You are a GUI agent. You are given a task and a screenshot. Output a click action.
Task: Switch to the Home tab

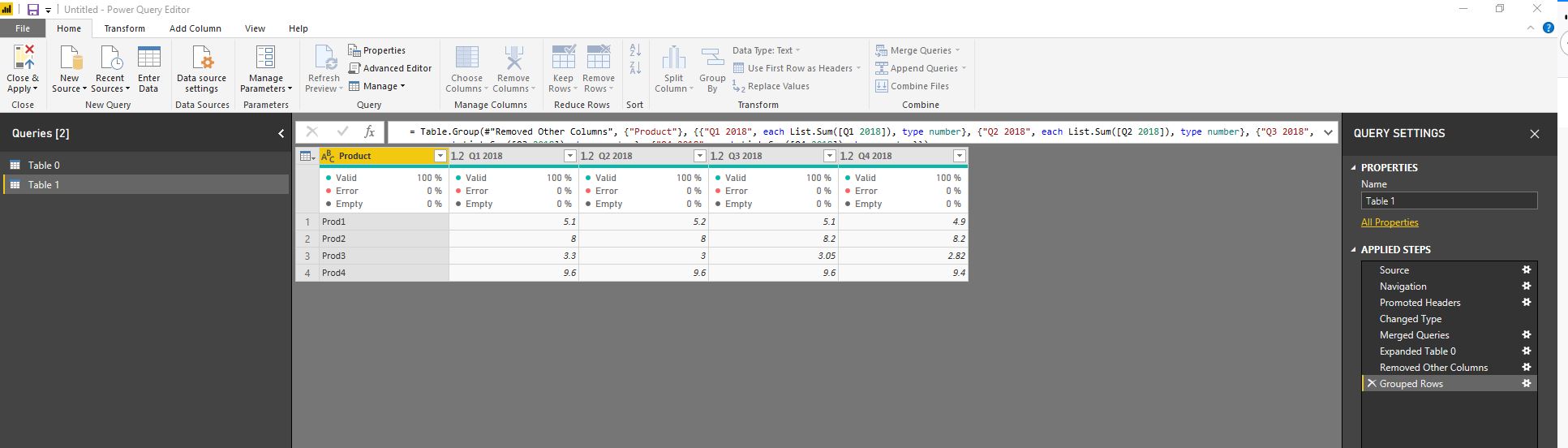(69, 28)
